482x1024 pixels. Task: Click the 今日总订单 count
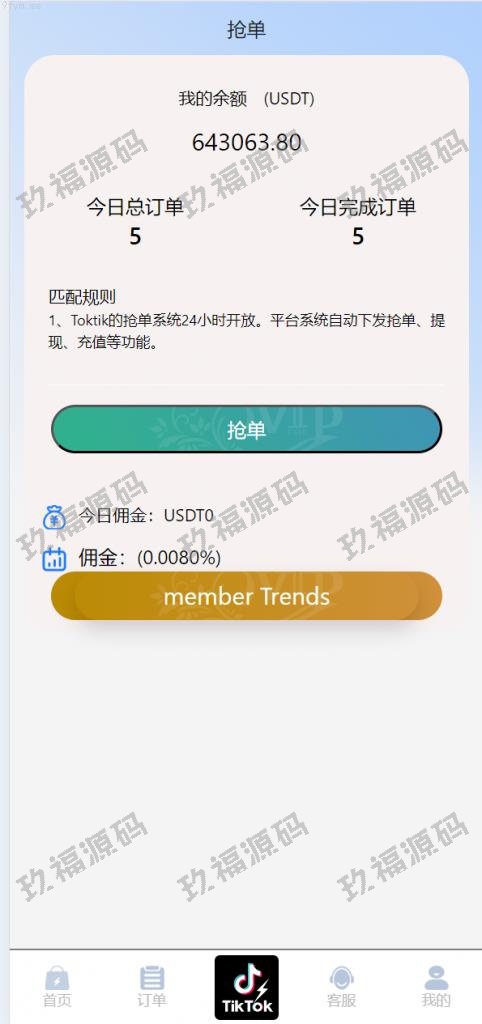click(135, 236)
